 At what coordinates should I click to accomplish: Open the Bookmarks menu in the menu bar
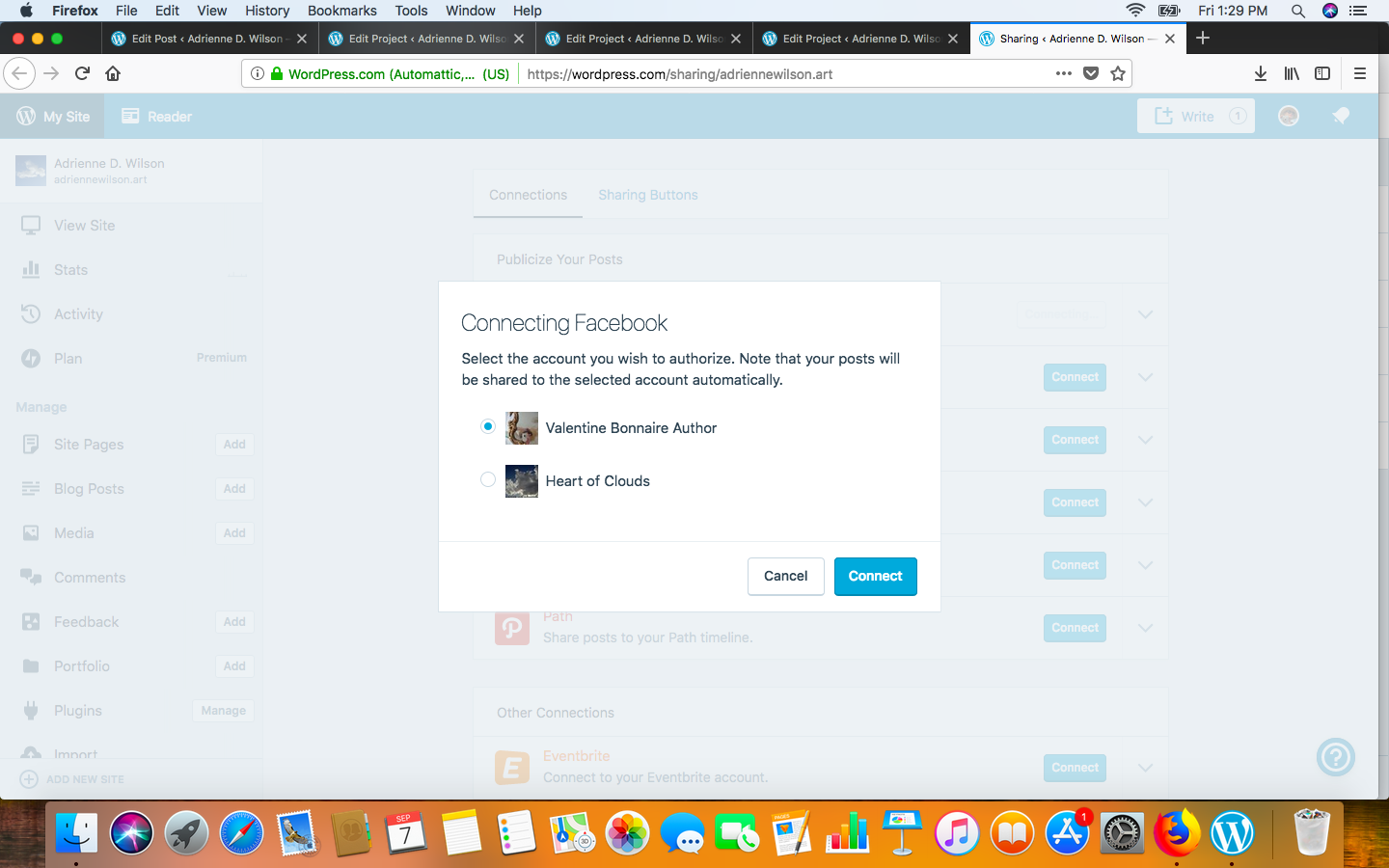[x=341, y=11]
